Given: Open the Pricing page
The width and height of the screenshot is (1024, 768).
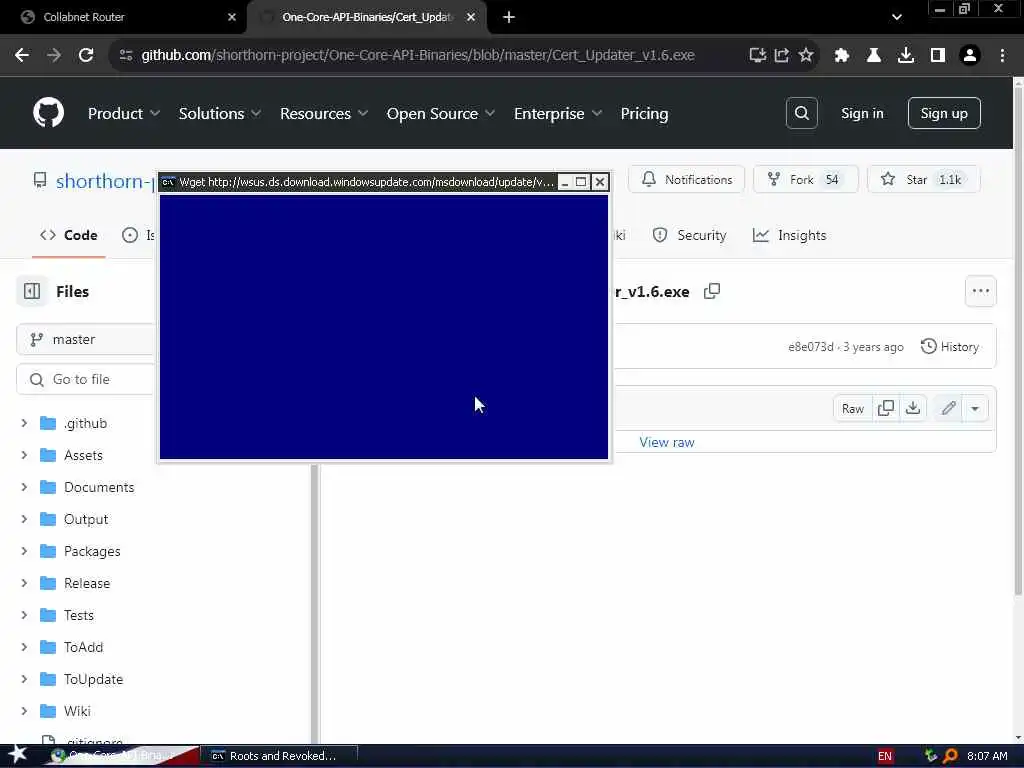Looking at the screenshot, I should pos(644,113).
